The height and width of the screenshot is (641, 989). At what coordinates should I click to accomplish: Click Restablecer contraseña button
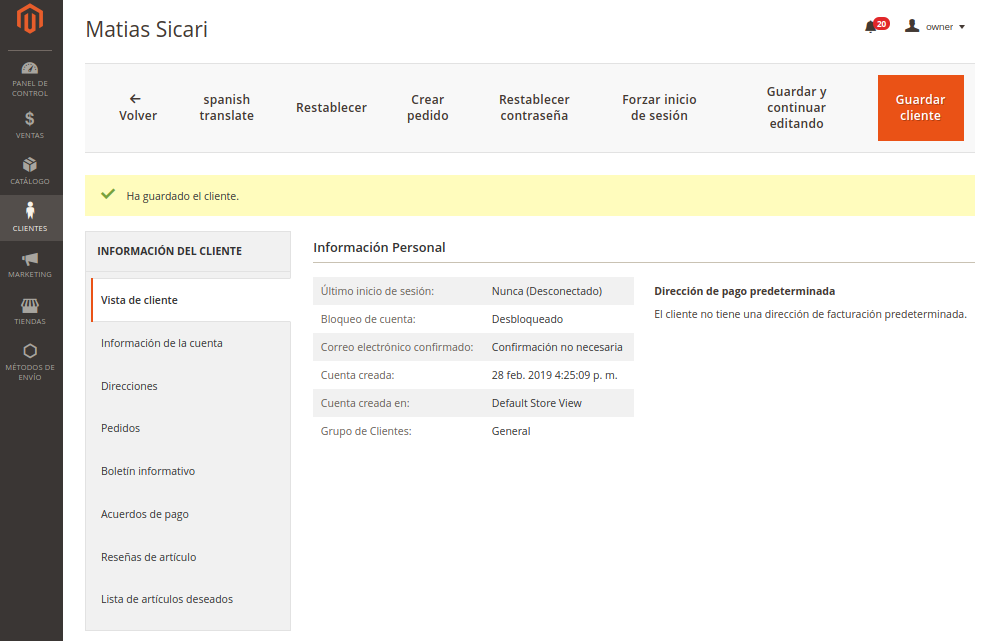click(x=534, y=107)
